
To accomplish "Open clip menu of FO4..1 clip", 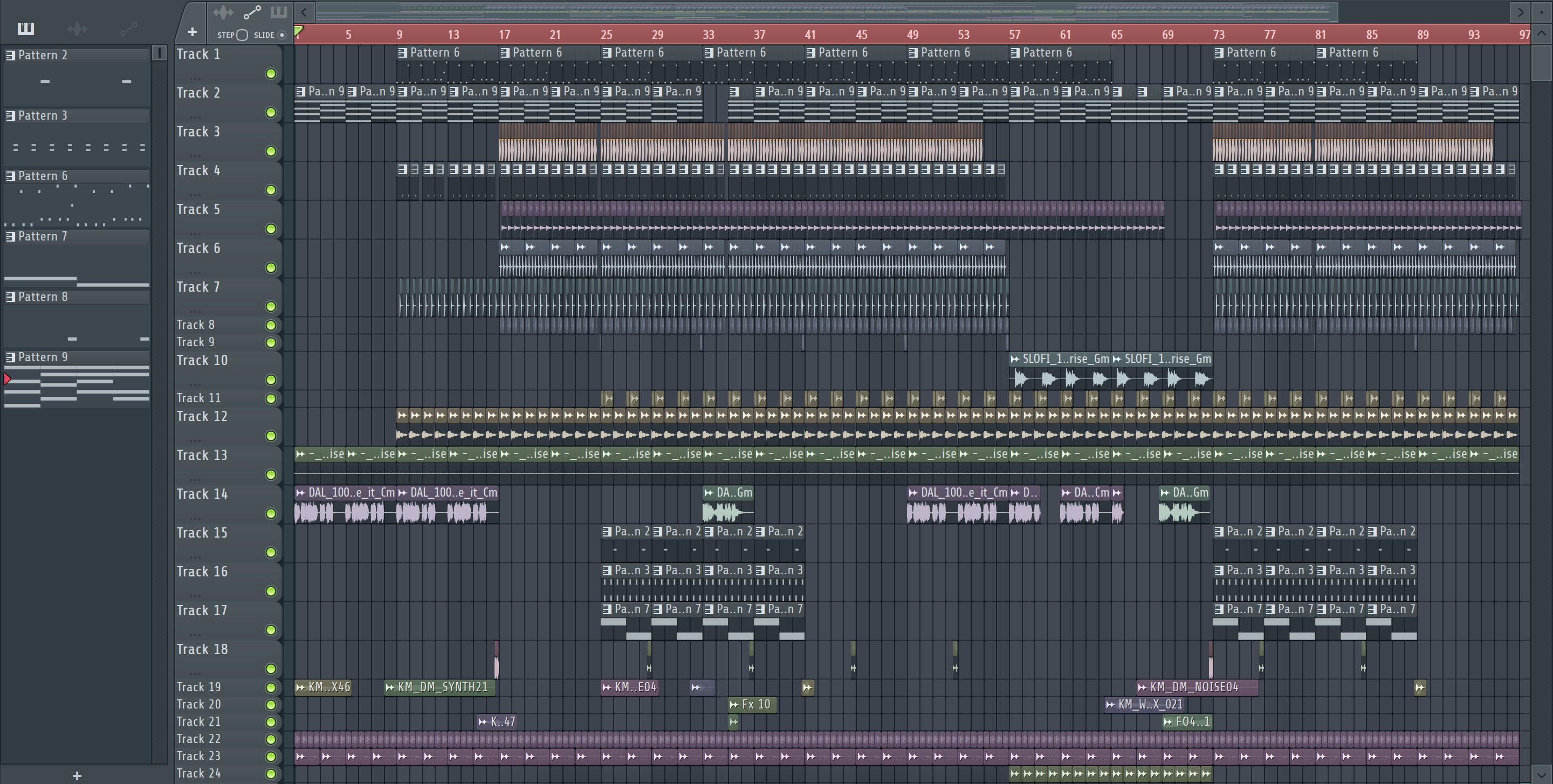I will 1168,722.
